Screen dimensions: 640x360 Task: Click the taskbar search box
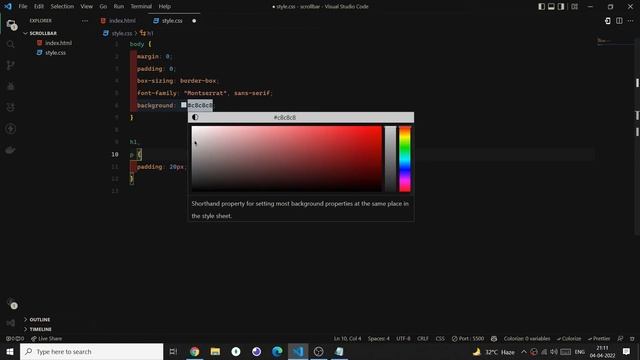91,351
